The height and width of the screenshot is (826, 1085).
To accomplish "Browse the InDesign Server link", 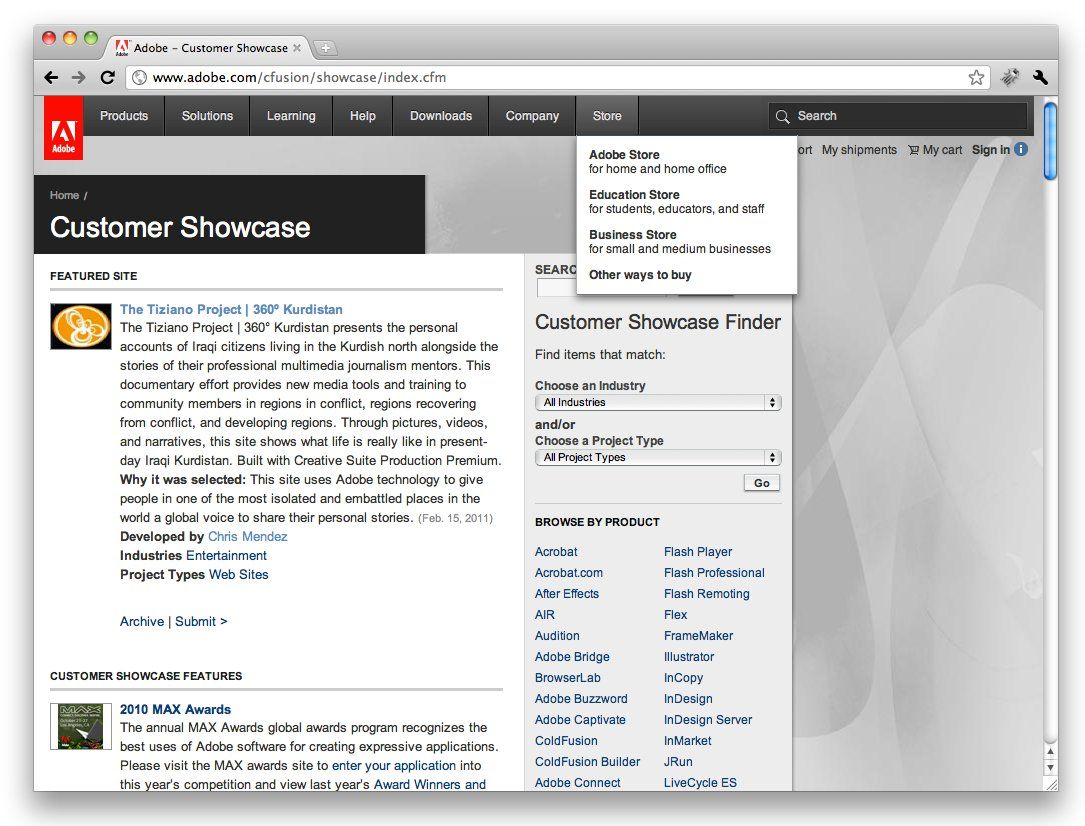I will tap(708, 719).
